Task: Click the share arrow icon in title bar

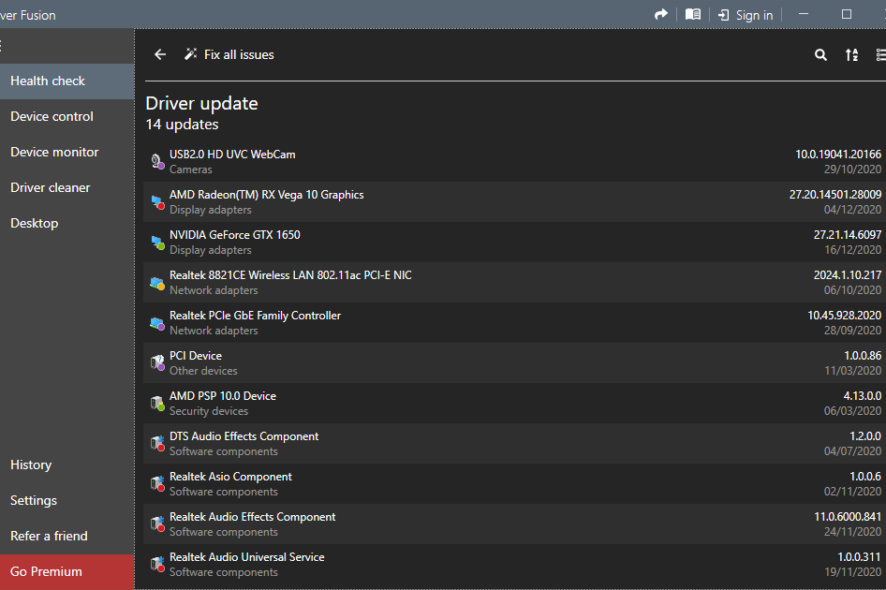Action: click(x=661, y=15)
